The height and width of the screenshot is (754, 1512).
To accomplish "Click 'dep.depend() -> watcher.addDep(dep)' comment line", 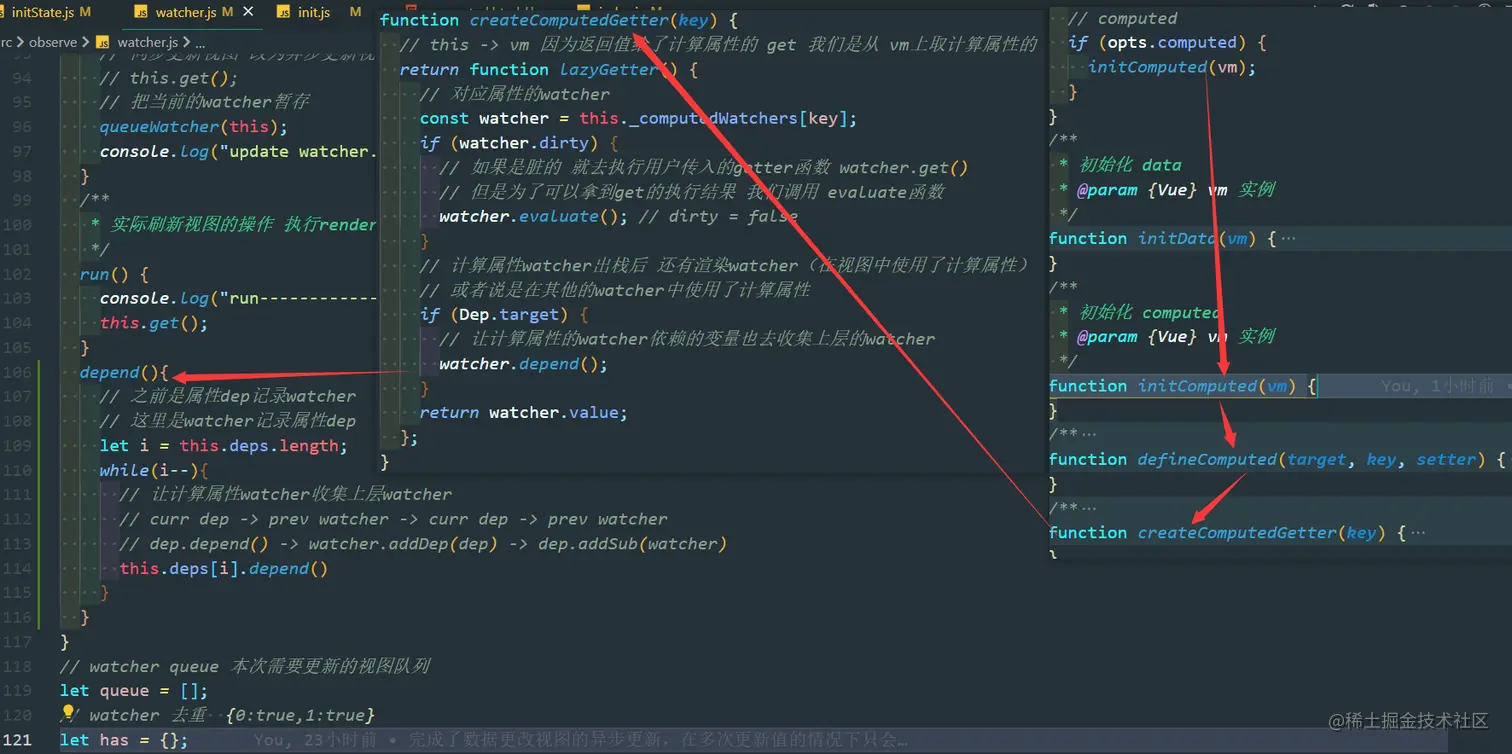I will (x=423, y=544).
